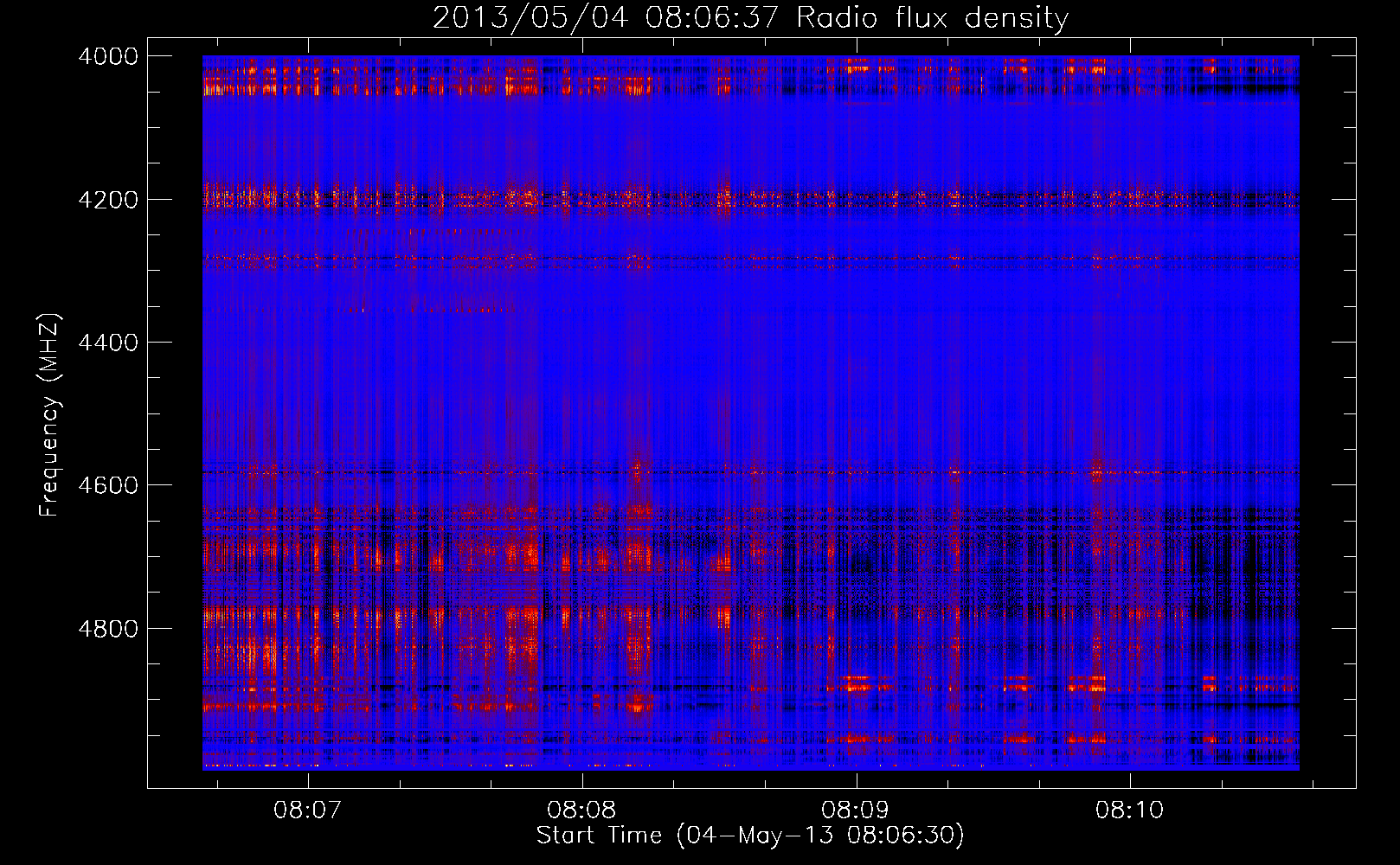Click the 4400 frequency axis label

click(x=108, y=343)
